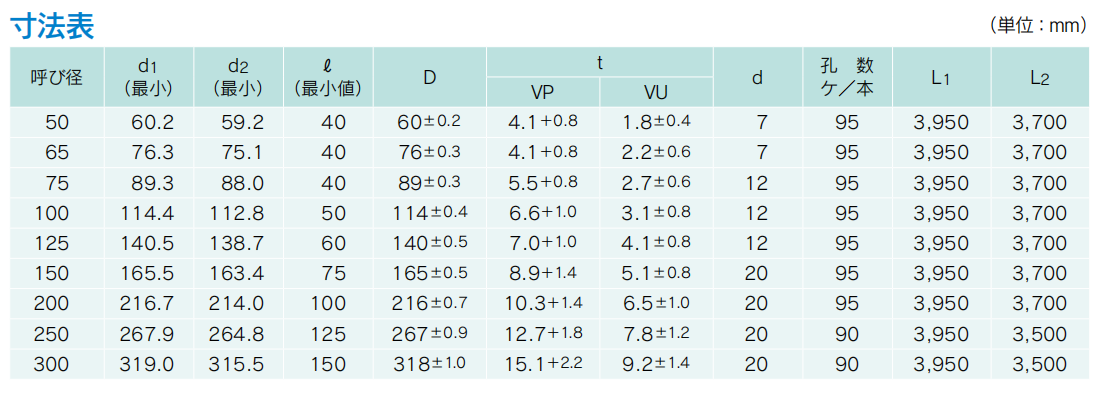This screenshot has width=1109, height=400.
Task: Click the VP thickness value 15.1+2.2
Action: [544, 364]
